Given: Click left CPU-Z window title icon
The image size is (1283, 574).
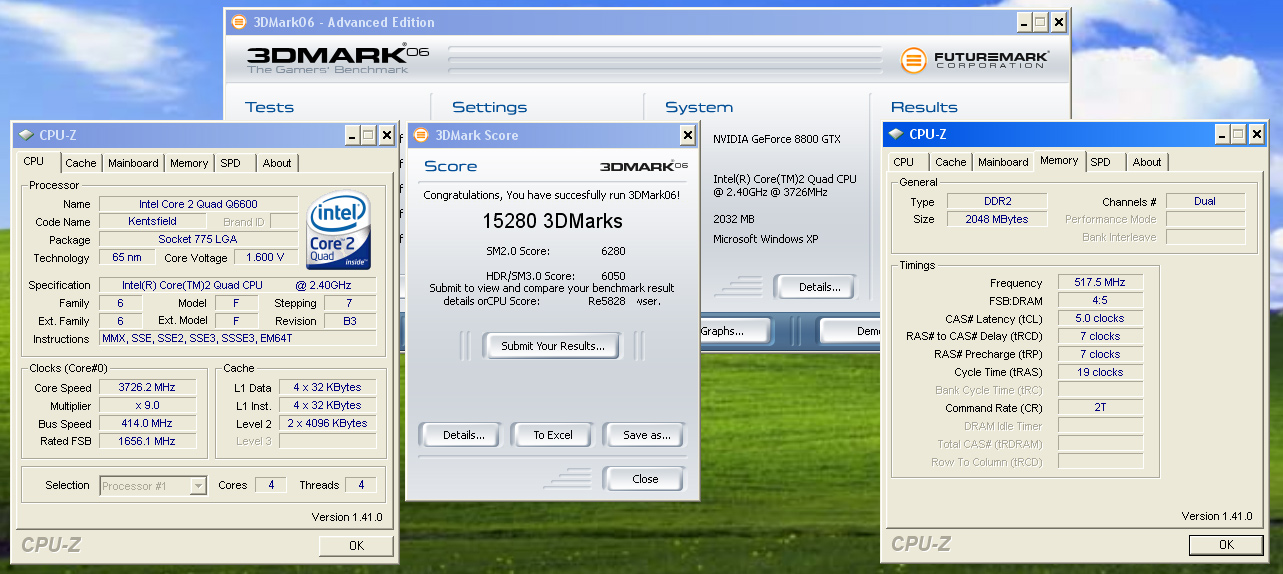Looking at the screenshot, I should click(x=26, y=135).
